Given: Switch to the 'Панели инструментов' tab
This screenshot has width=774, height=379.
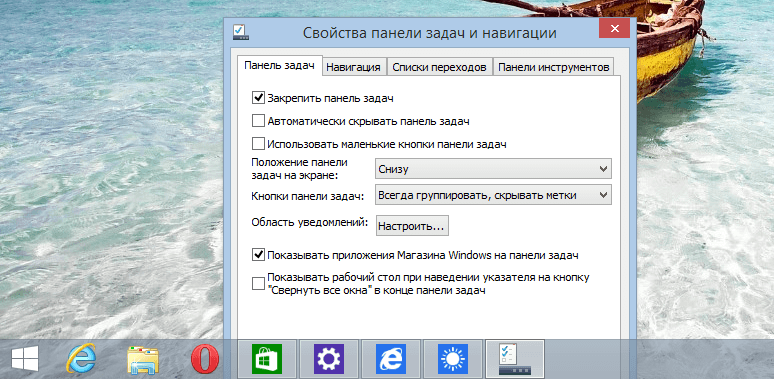Looking at the screenshot, I should coord(553,67).
